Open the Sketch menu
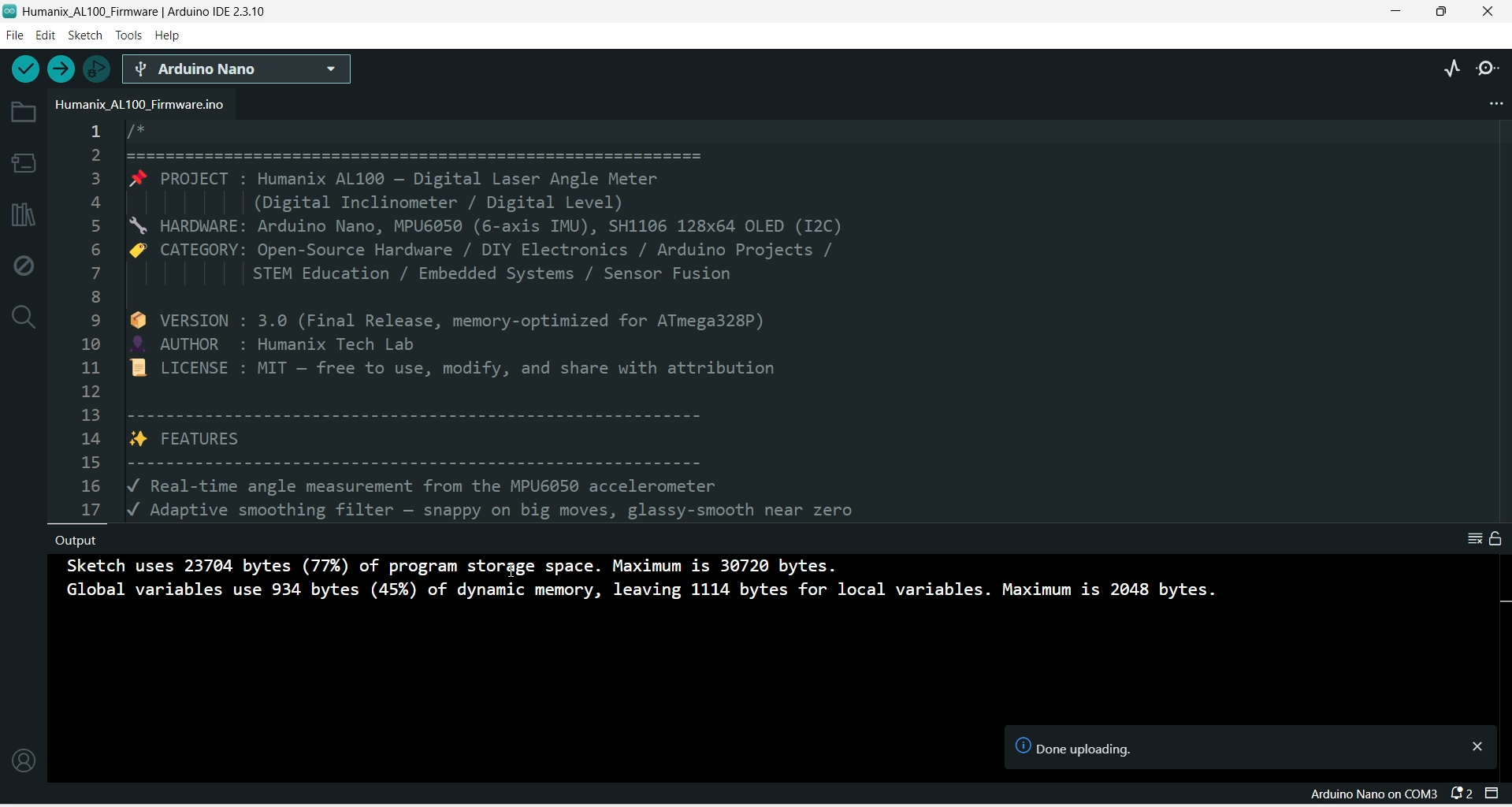This screenshot has height=807, width=1512. pyautogui.click(x=86, y=35)
